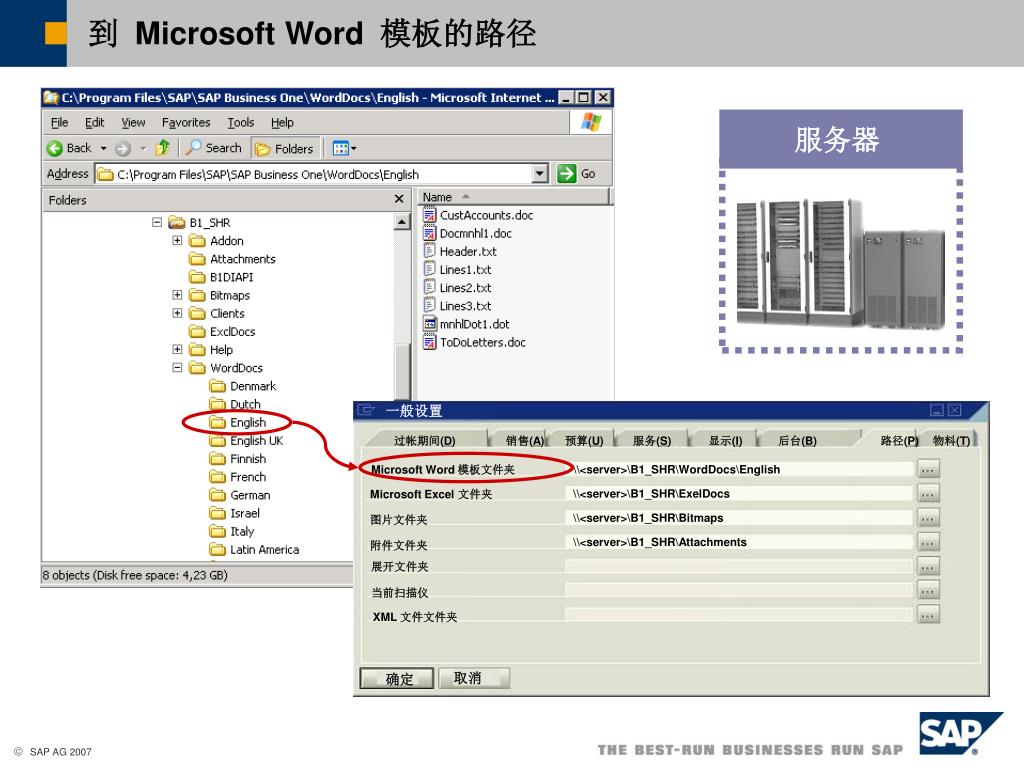Open the Tools menu
This screenshot has height=768, width=1024.
(240, 122)
